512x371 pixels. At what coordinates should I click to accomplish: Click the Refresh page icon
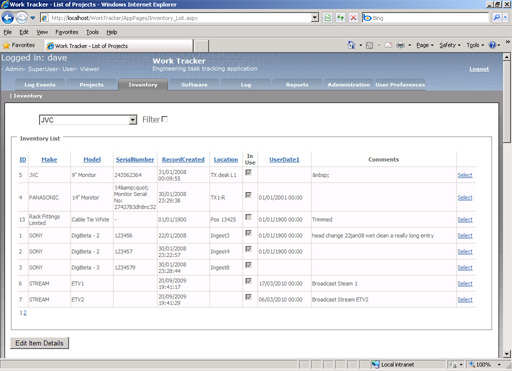340,18
